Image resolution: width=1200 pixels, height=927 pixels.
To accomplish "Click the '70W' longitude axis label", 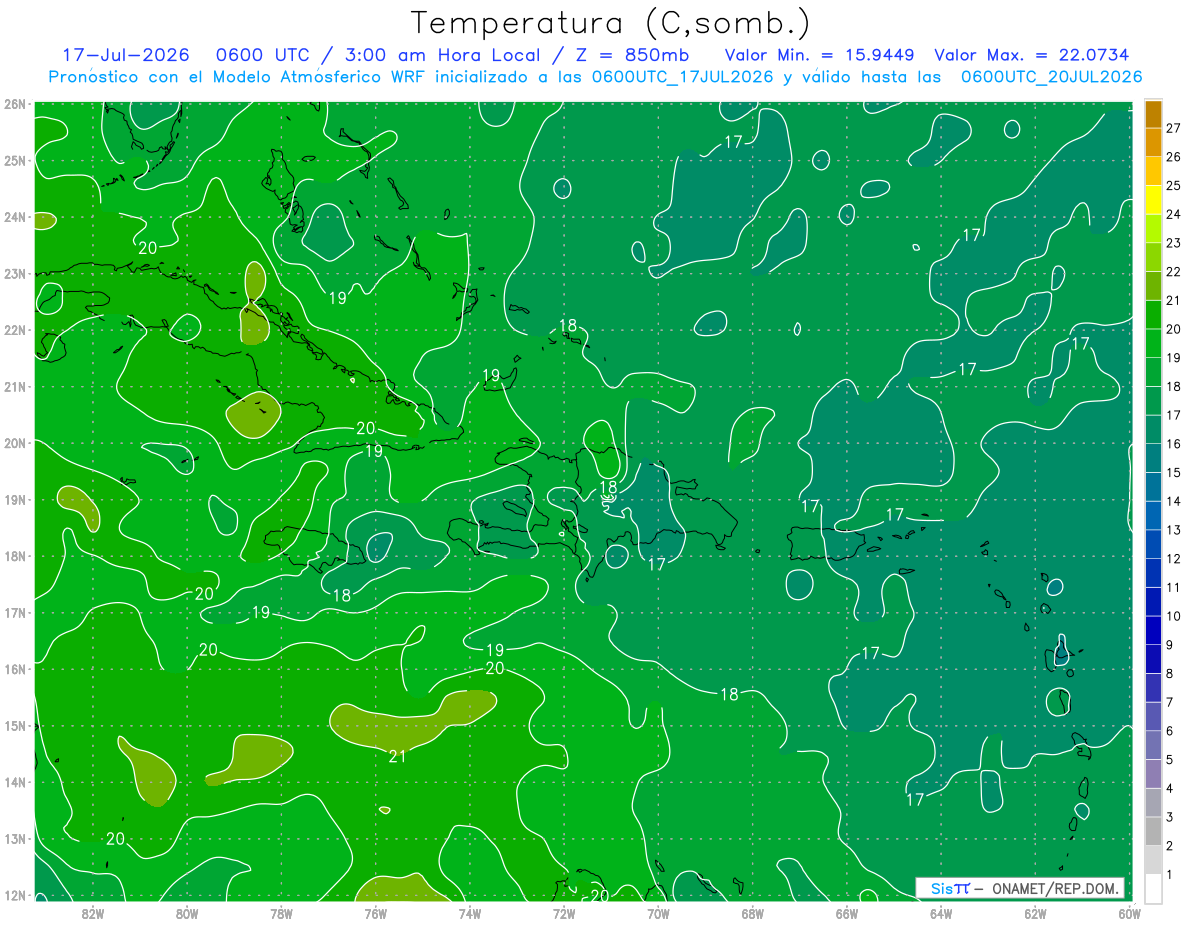I will click(658, 913).
